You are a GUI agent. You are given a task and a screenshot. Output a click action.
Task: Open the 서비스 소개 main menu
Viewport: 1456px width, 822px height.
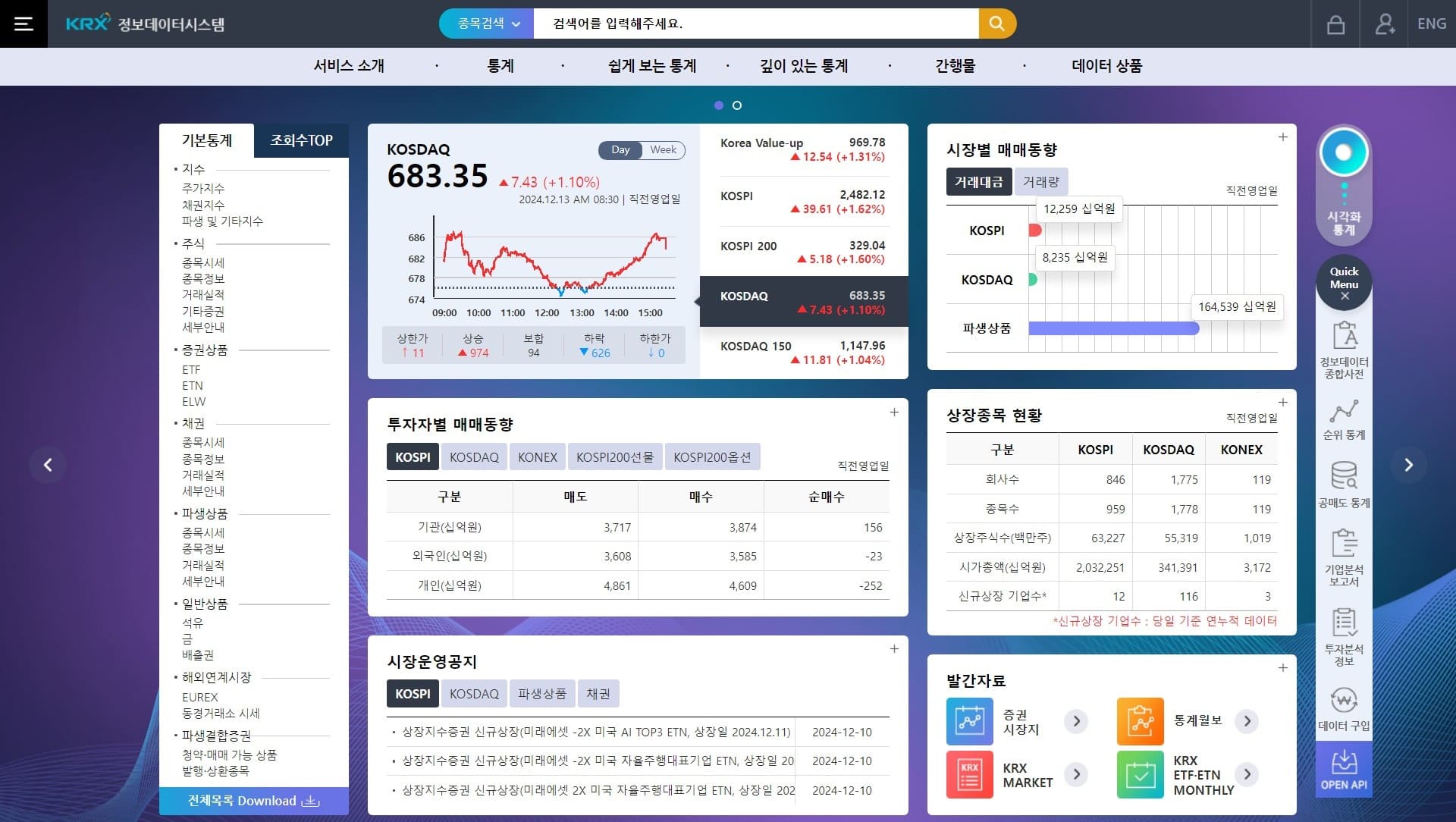click(349, 66)
